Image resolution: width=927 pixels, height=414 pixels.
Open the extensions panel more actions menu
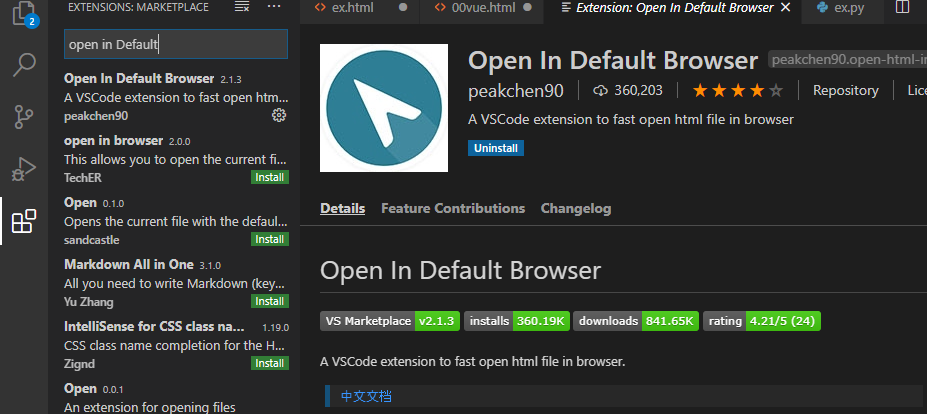(x=274, y=7)
